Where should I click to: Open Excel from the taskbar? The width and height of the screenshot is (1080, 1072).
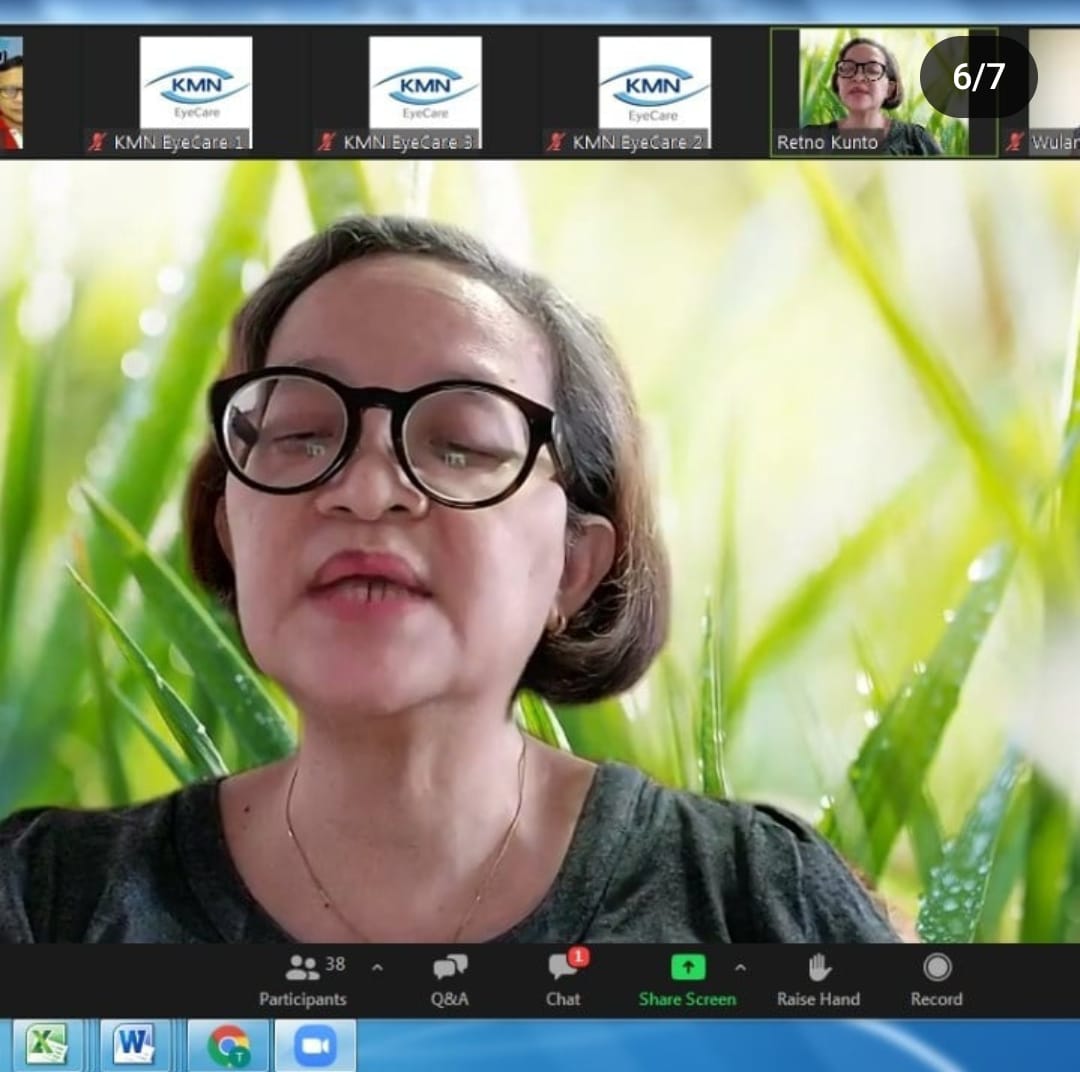pos(46,1046)
